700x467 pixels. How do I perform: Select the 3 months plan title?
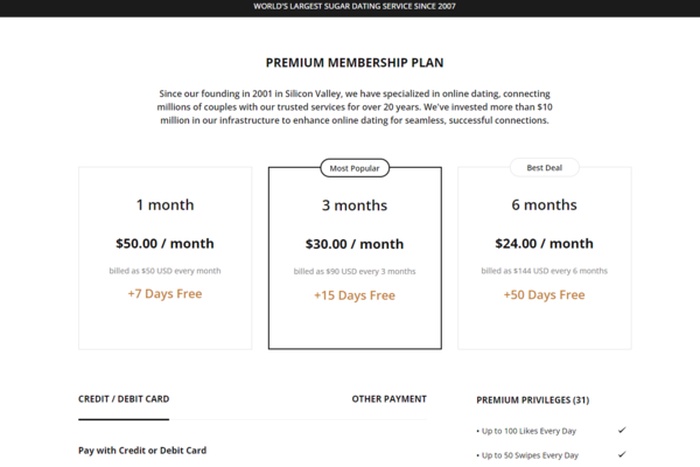click(354, 206)
